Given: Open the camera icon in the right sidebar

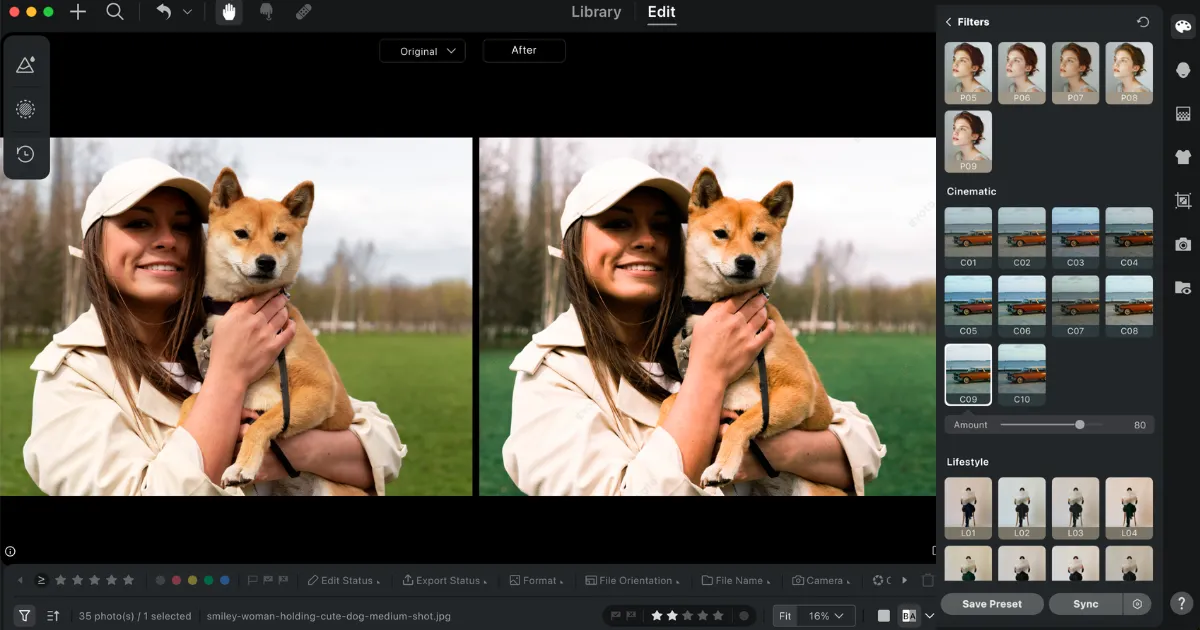Looking at the screenshot, I should [x=1183, y=244].
